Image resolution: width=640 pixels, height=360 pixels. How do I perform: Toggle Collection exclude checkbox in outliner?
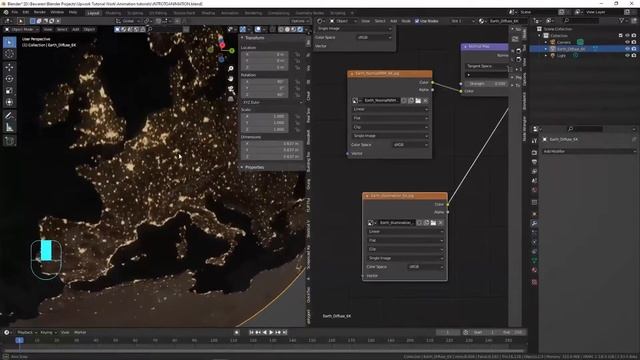(621, 36)
